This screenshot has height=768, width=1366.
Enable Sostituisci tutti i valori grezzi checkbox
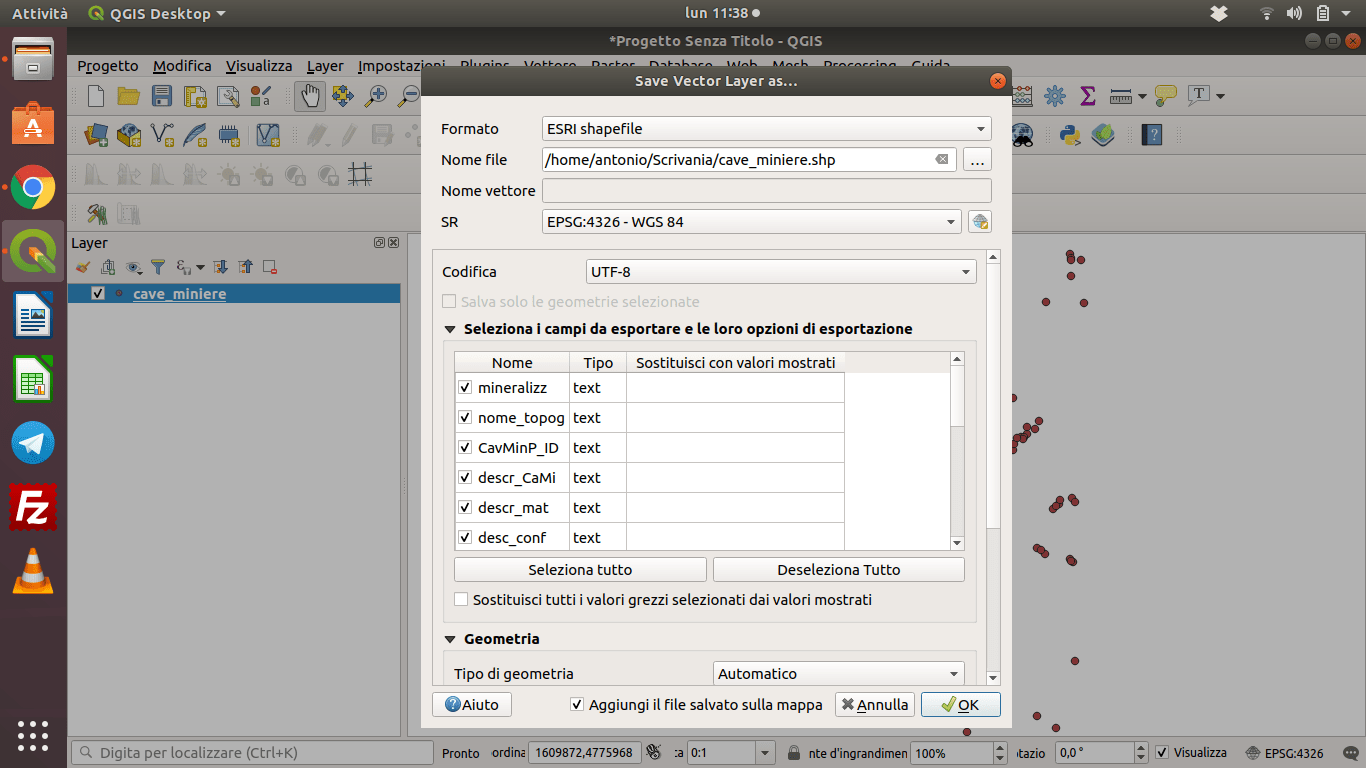click(x=461, y=600)
